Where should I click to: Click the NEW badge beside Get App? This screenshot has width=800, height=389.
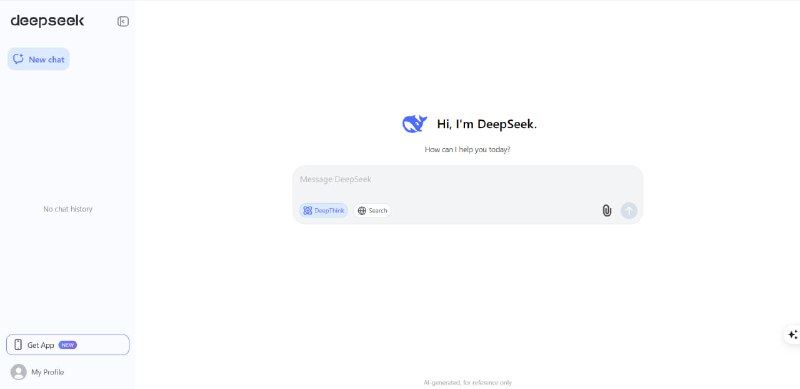click(x=68, y=345)
